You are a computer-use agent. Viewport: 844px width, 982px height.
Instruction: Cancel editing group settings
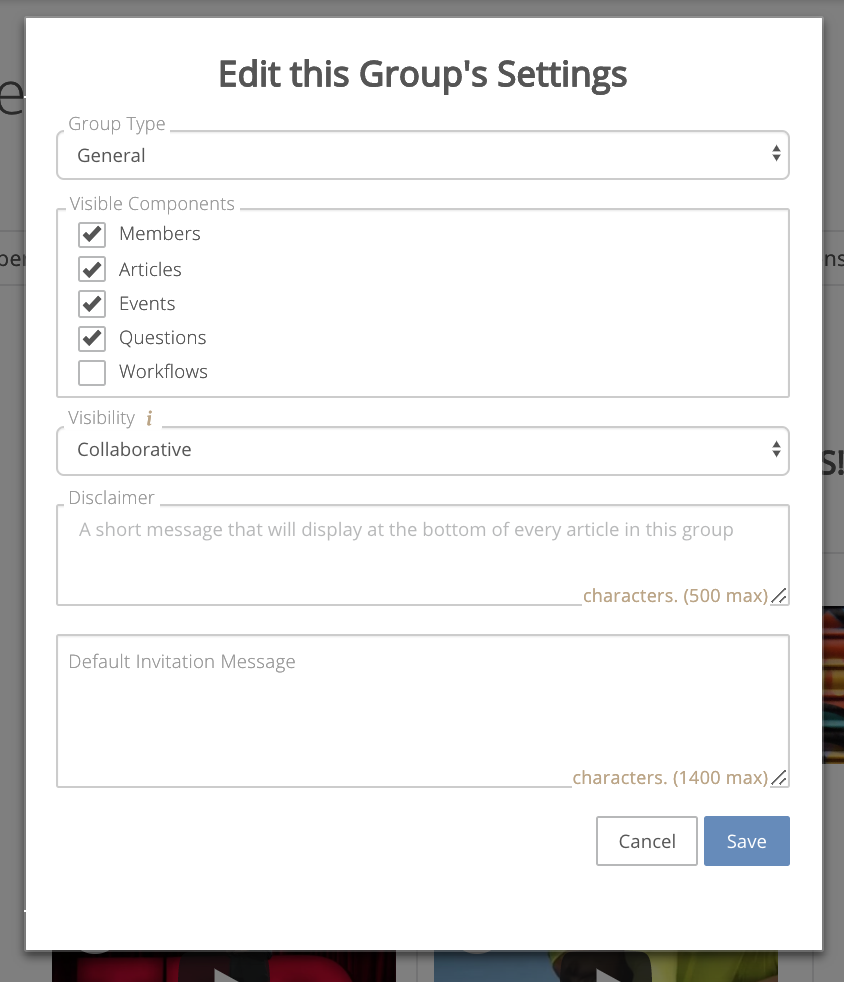pyautogui.click(x=647, y=841)
